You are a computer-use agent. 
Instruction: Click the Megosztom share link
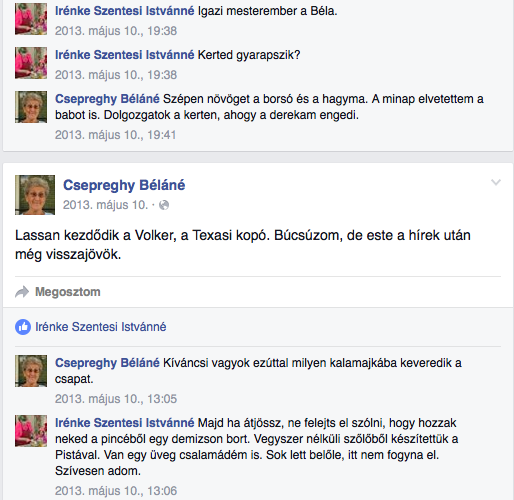(x=68, y=292)
